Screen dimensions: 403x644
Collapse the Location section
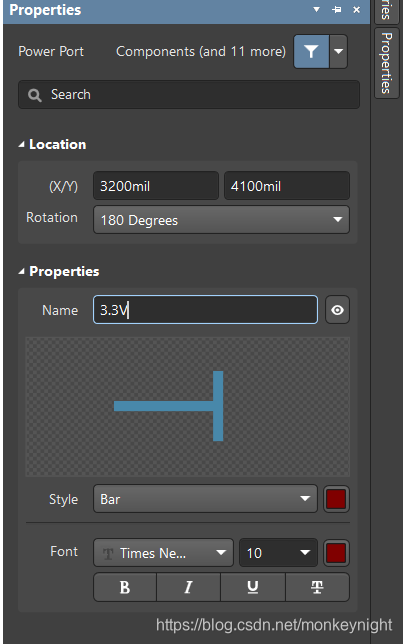point(21,144)
